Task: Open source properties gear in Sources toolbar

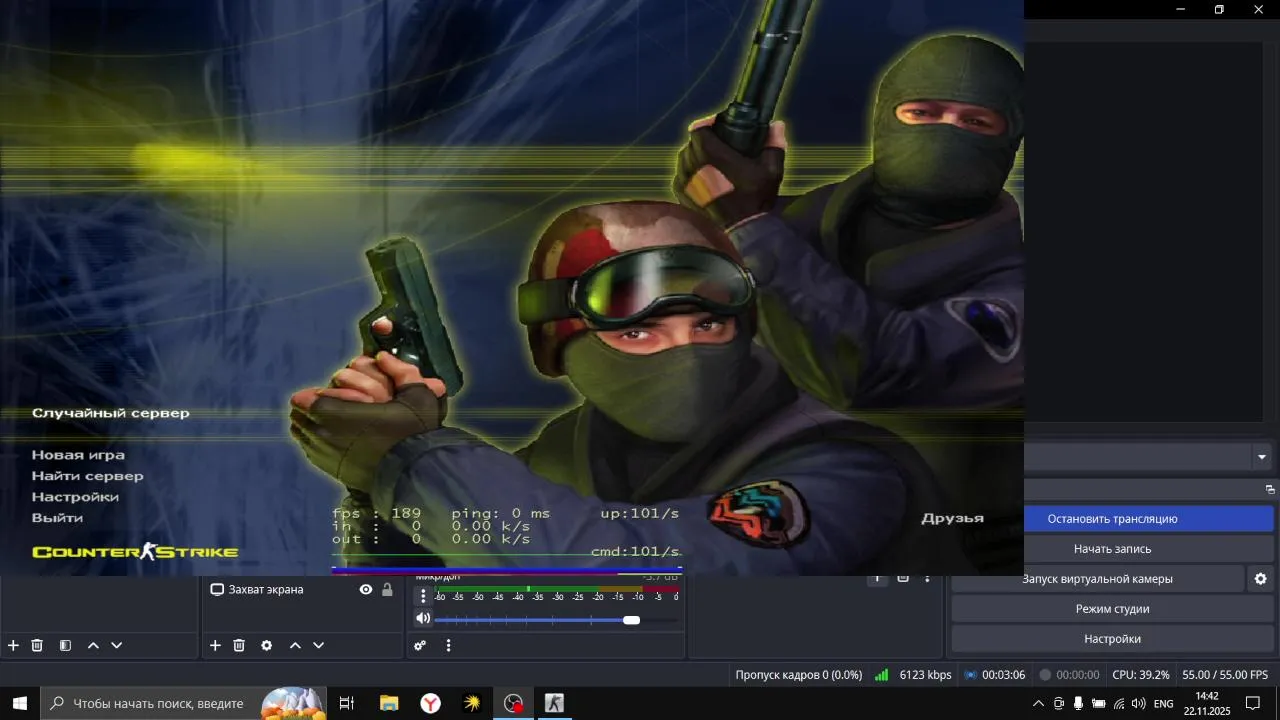Action: pos(266,646)
